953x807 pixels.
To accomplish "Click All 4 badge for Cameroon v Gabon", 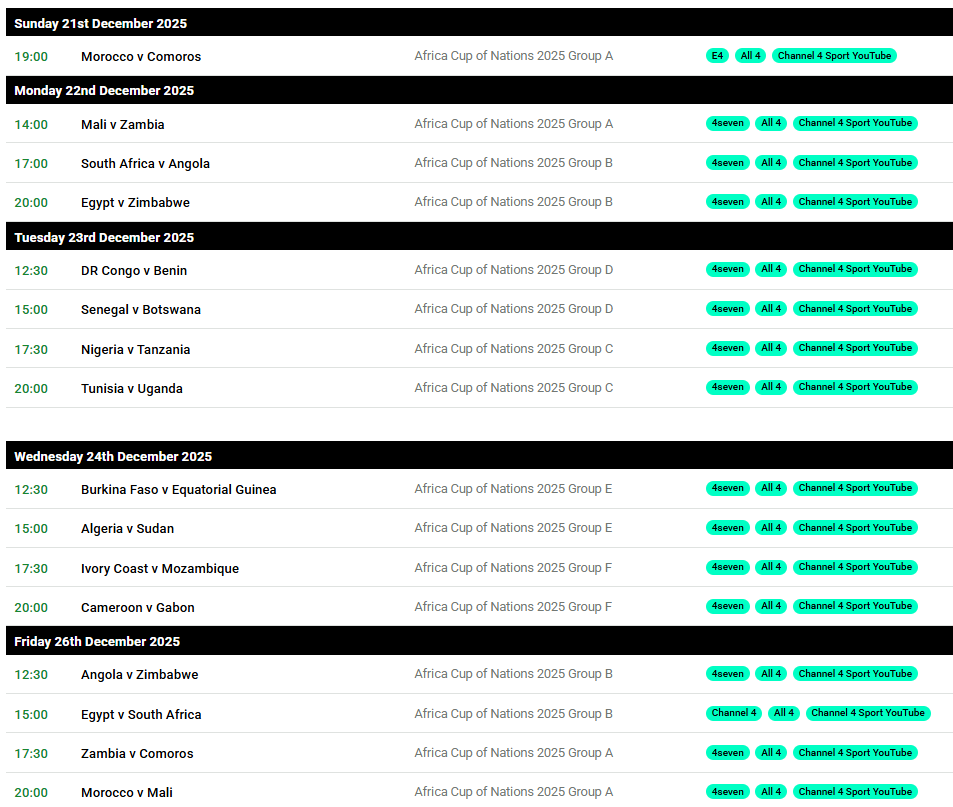I will [771, 606].
